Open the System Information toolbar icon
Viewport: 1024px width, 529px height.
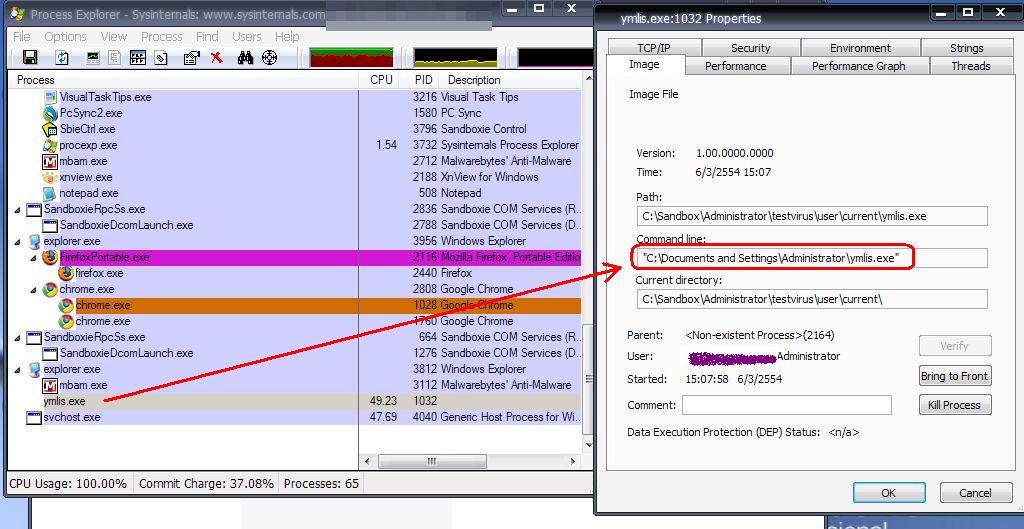(x=93, y=57)
